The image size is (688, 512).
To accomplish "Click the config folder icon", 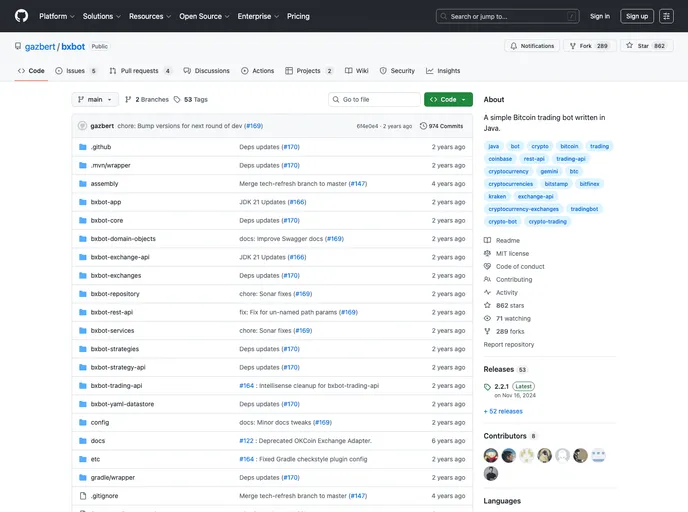I will [82, 422].
